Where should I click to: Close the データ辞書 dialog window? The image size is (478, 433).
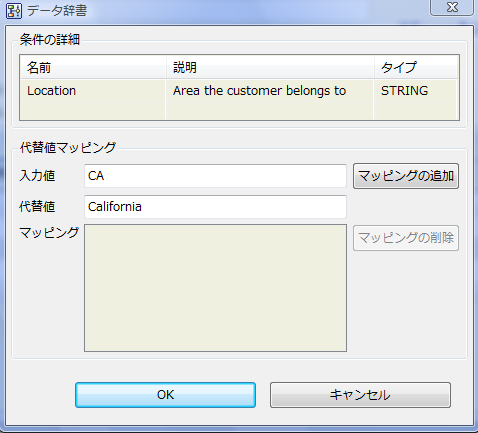[x=452, y=7]
